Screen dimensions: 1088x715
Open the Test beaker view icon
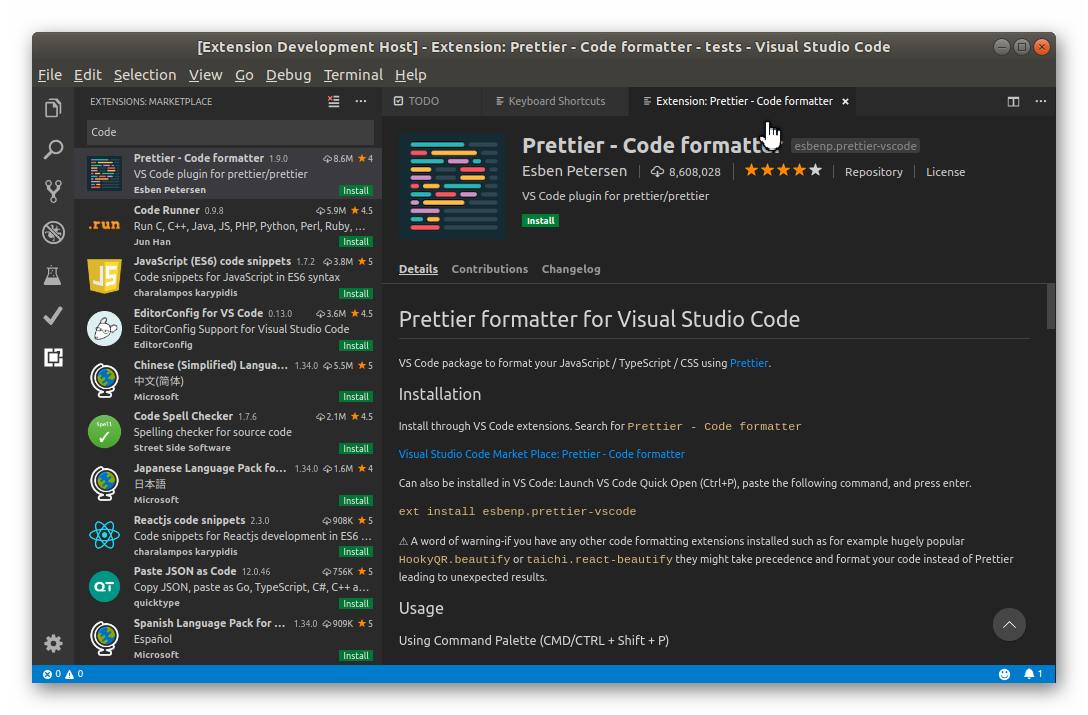pos(53,275)
